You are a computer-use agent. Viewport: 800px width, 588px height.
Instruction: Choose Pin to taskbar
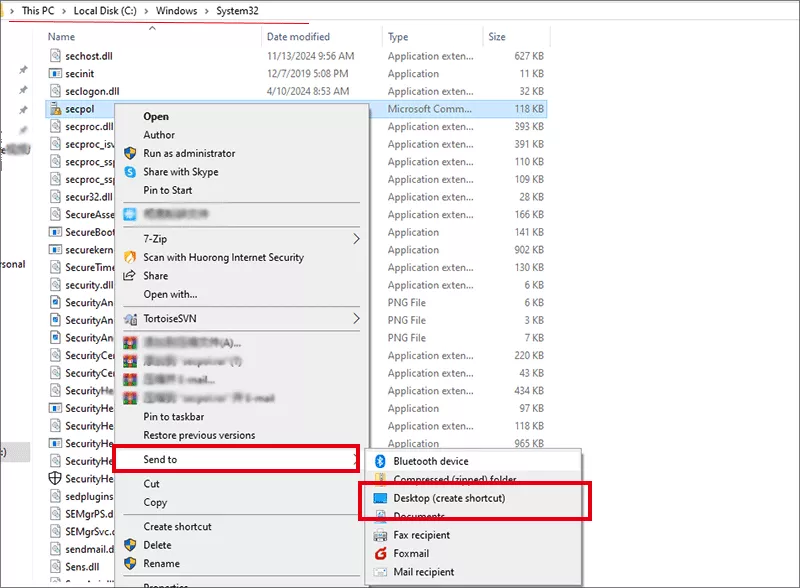coord(173,416)
